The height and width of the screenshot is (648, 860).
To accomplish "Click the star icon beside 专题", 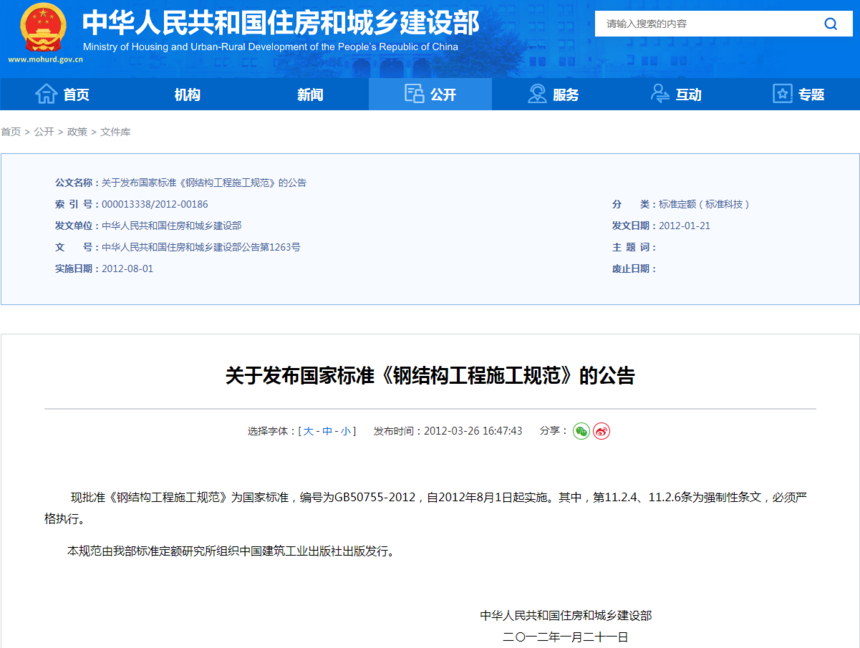I will [783, 94].
